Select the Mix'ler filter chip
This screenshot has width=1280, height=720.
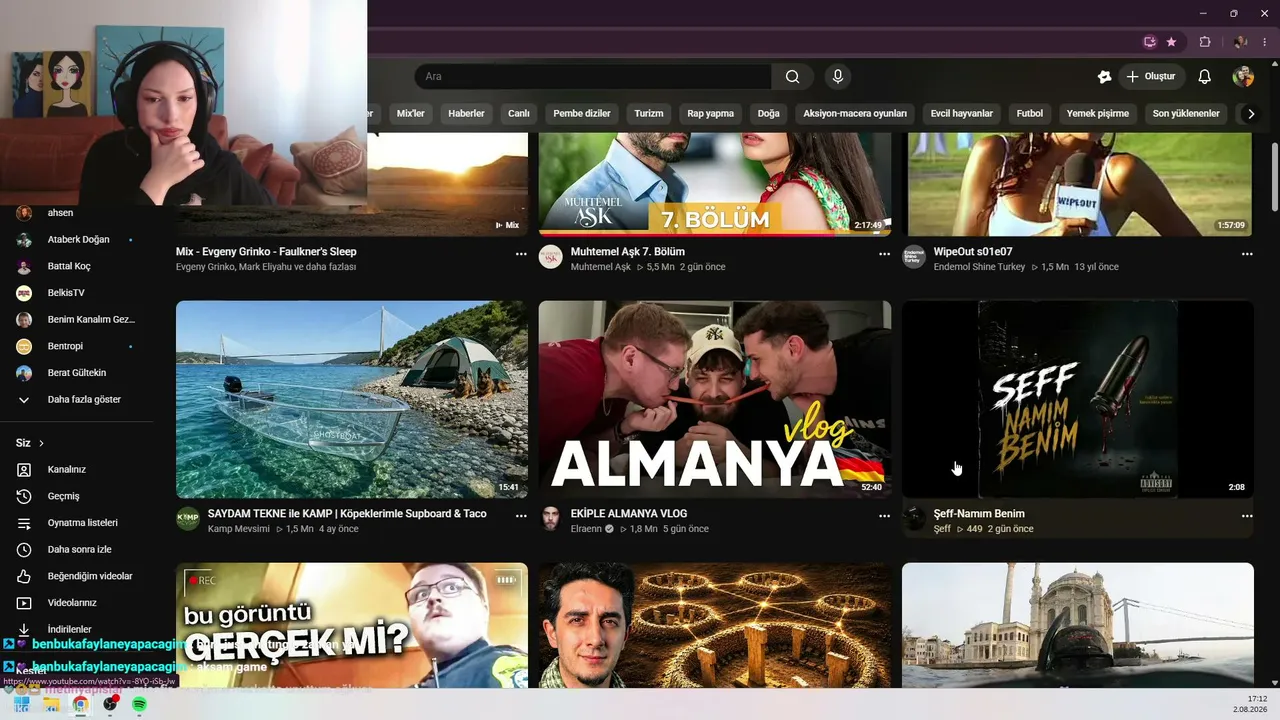(411, 114)
